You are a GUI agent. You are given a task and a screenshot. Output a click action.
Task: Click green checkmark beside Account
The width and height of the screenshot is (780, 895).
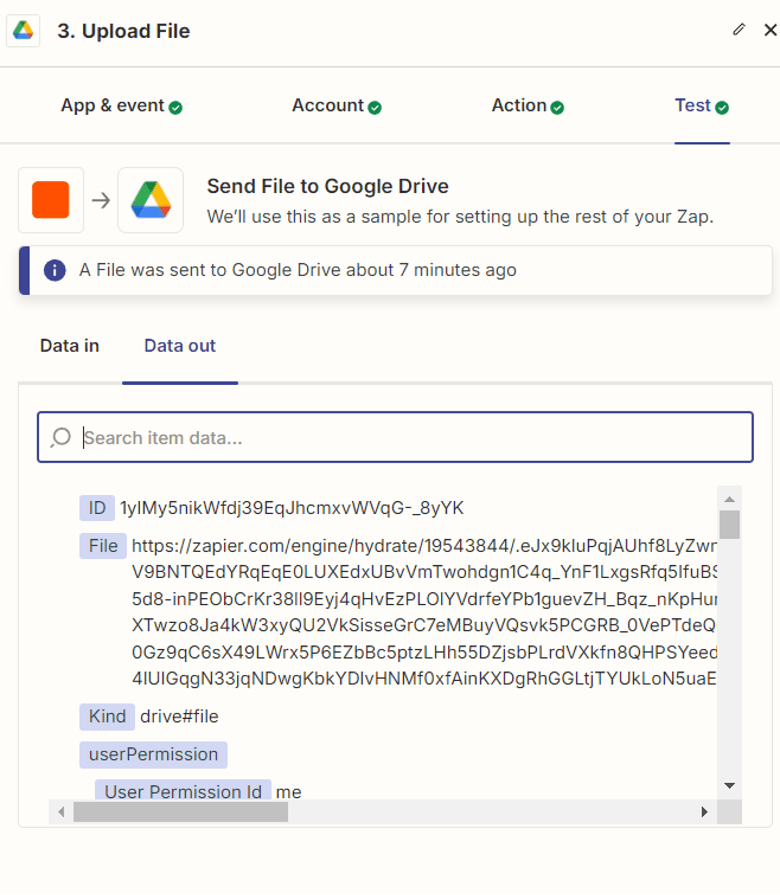tap(375, 107)
